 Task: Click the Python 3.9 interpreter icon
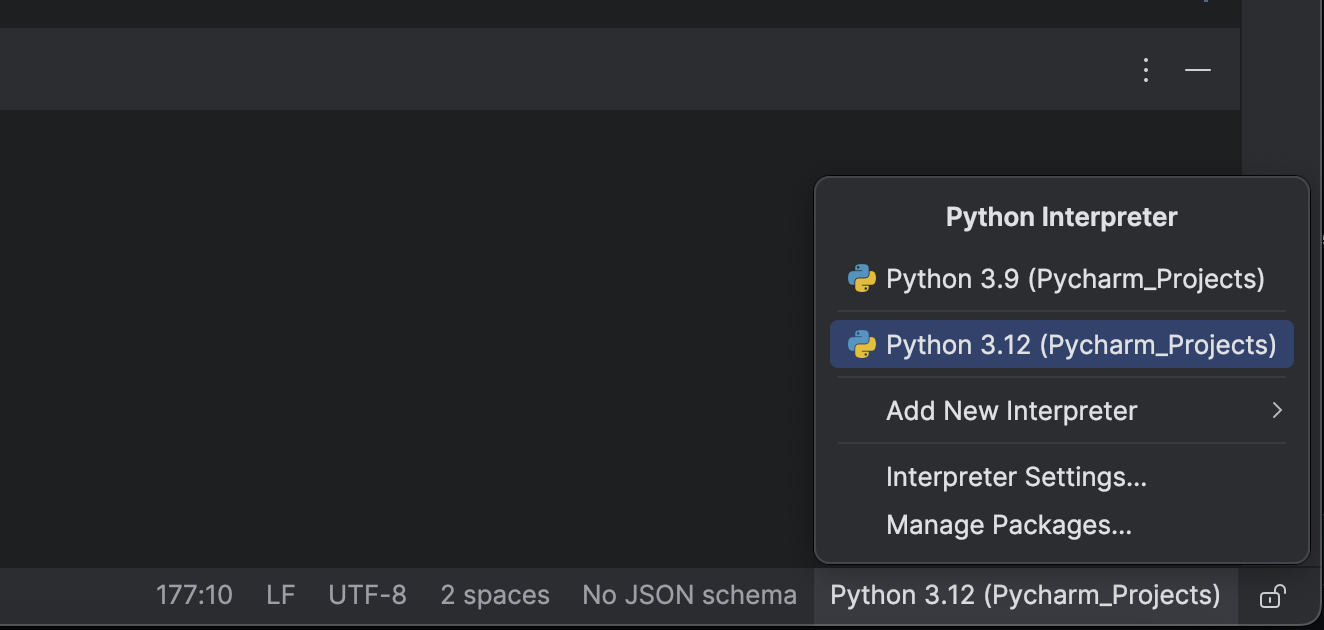click(x=861, y=279)
